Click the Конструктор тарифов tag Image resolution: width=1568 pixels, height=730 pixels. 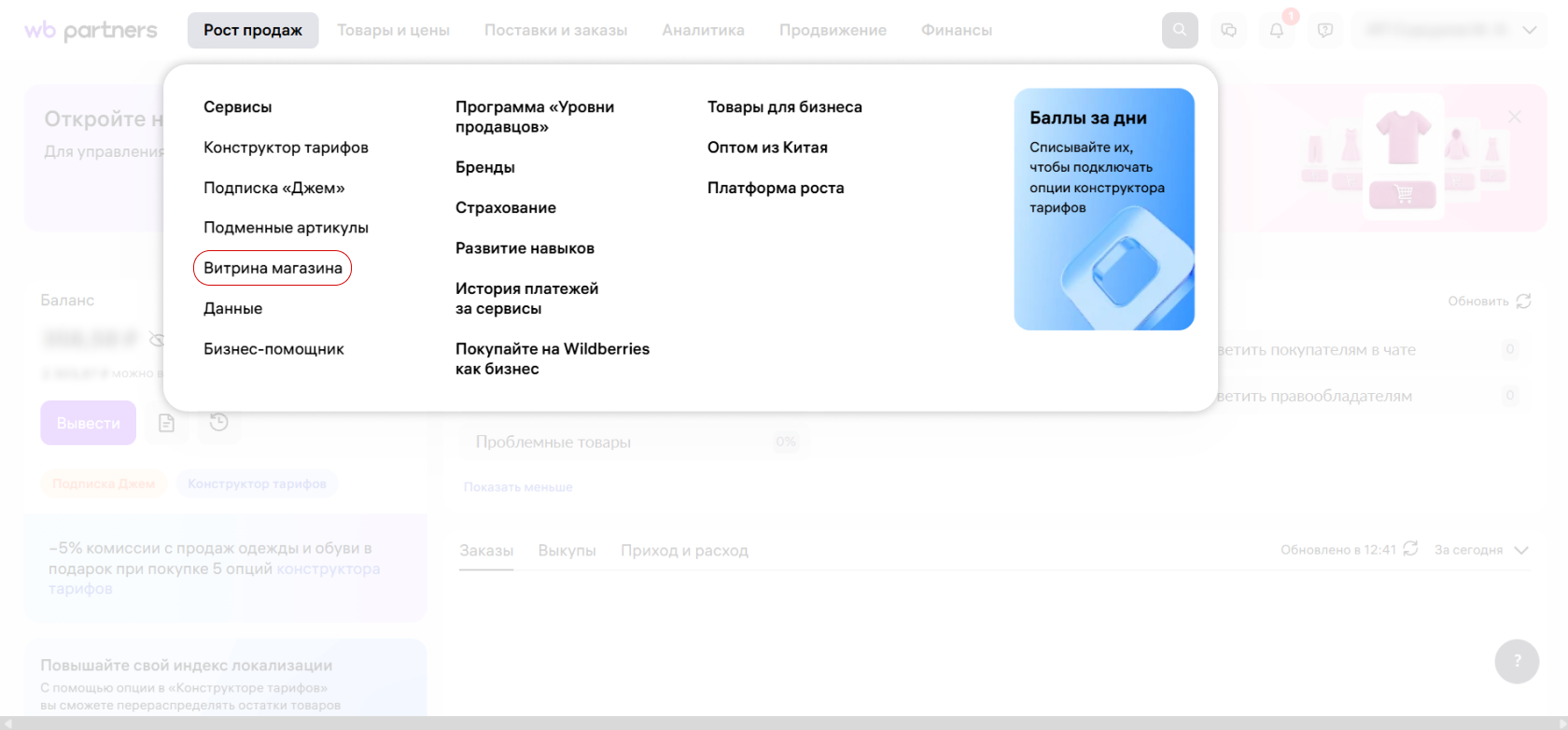(257, 484)
